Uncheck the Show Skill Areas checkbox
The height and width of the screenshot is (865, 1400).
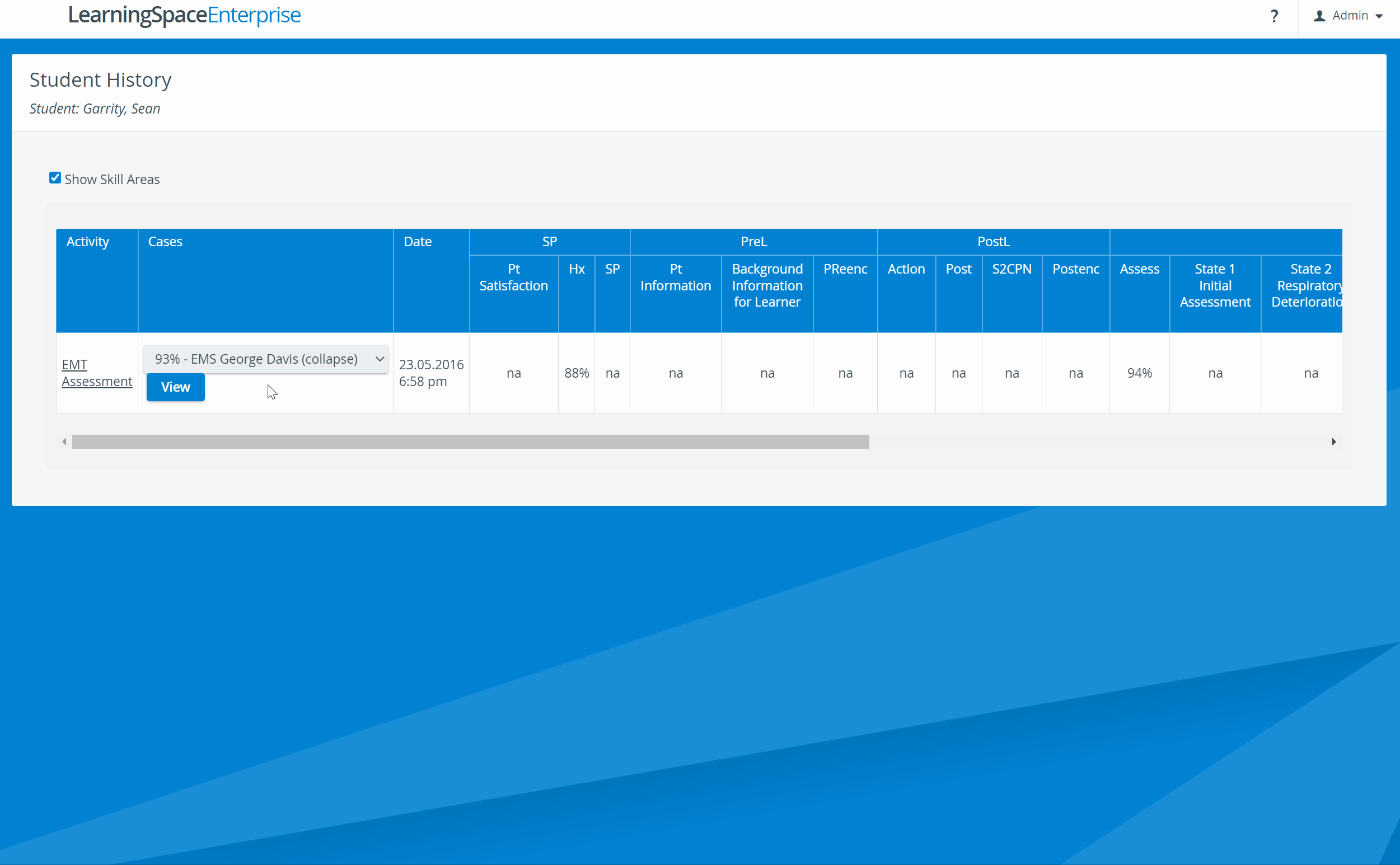55,178
